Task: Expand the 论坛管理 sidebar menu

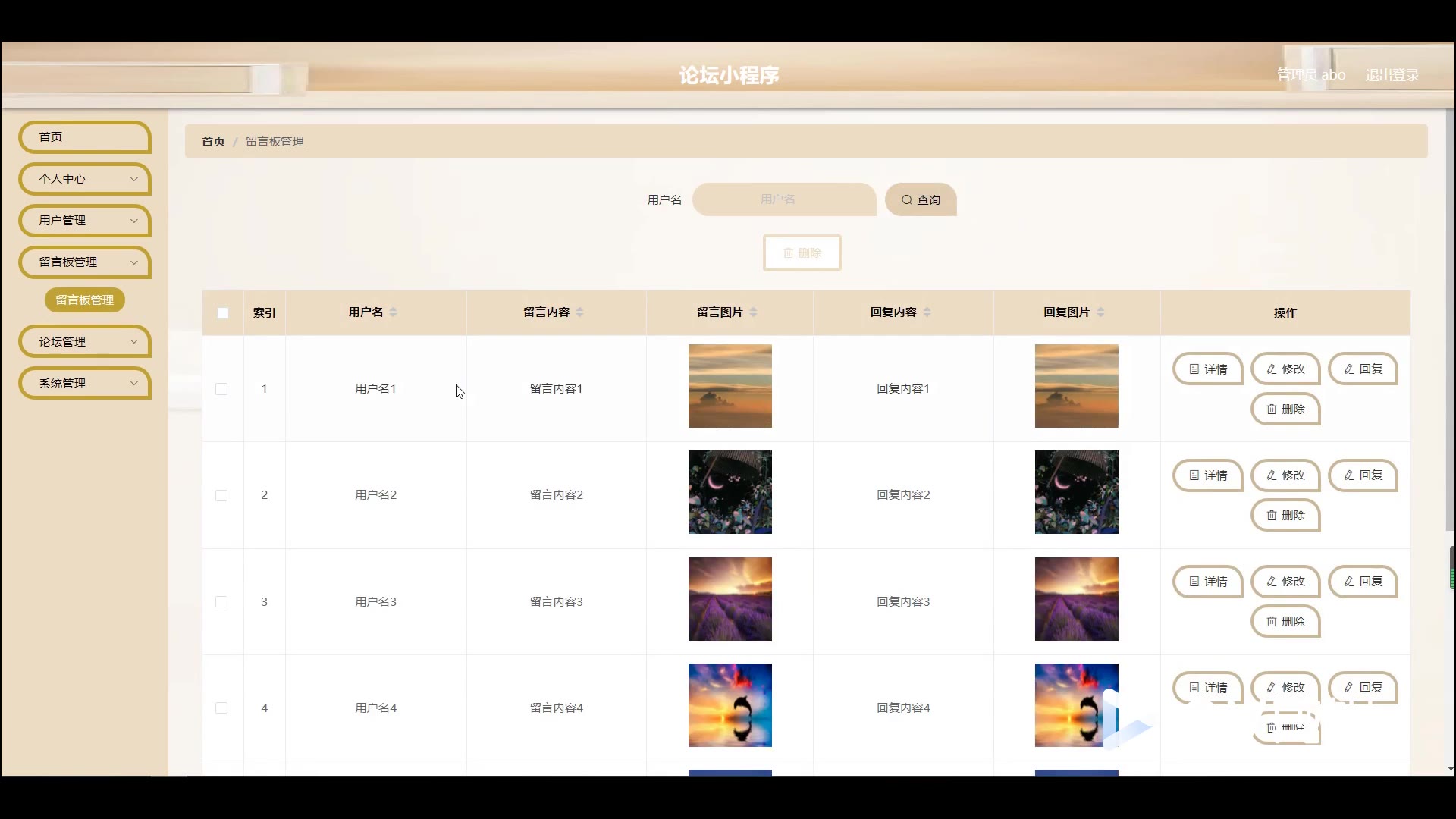Action: (x=84, y=342)
